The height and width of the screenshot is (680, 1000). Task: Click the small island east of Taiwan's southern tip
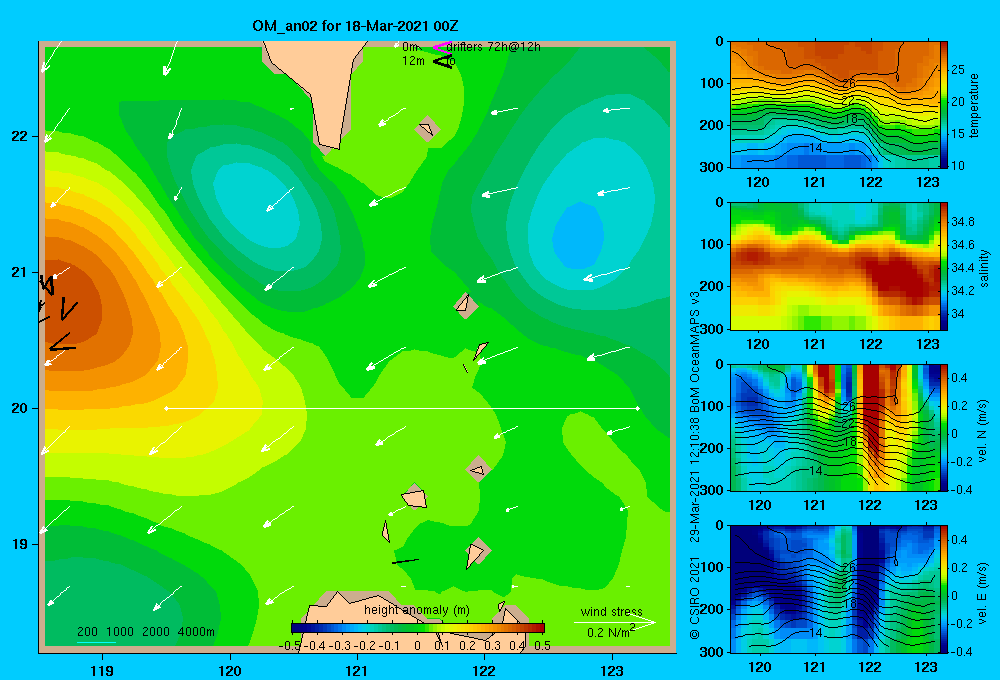(427, 129)
